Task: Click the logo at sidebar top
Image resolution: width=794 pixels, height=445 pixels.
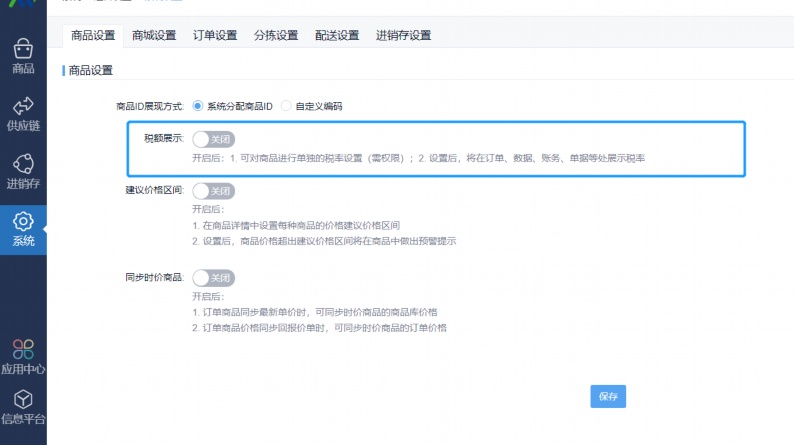Action: tap(23, 3)
